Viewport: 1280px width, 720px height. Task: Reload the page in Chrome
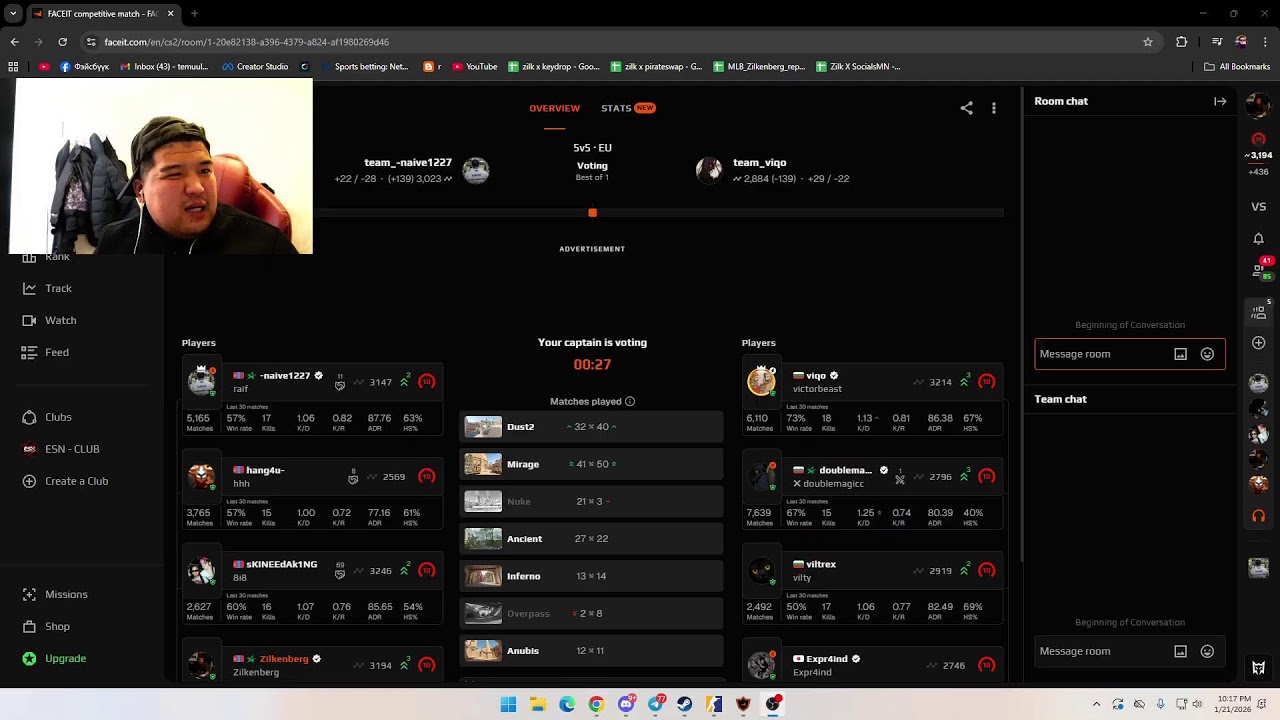coord(62,42)
